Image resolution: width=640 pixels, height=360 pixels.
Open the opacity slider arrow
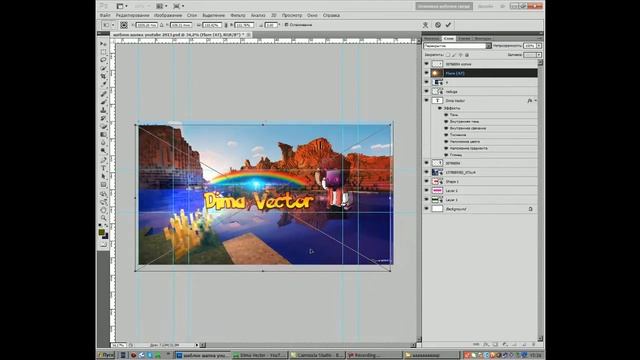[x=539, y=46]
